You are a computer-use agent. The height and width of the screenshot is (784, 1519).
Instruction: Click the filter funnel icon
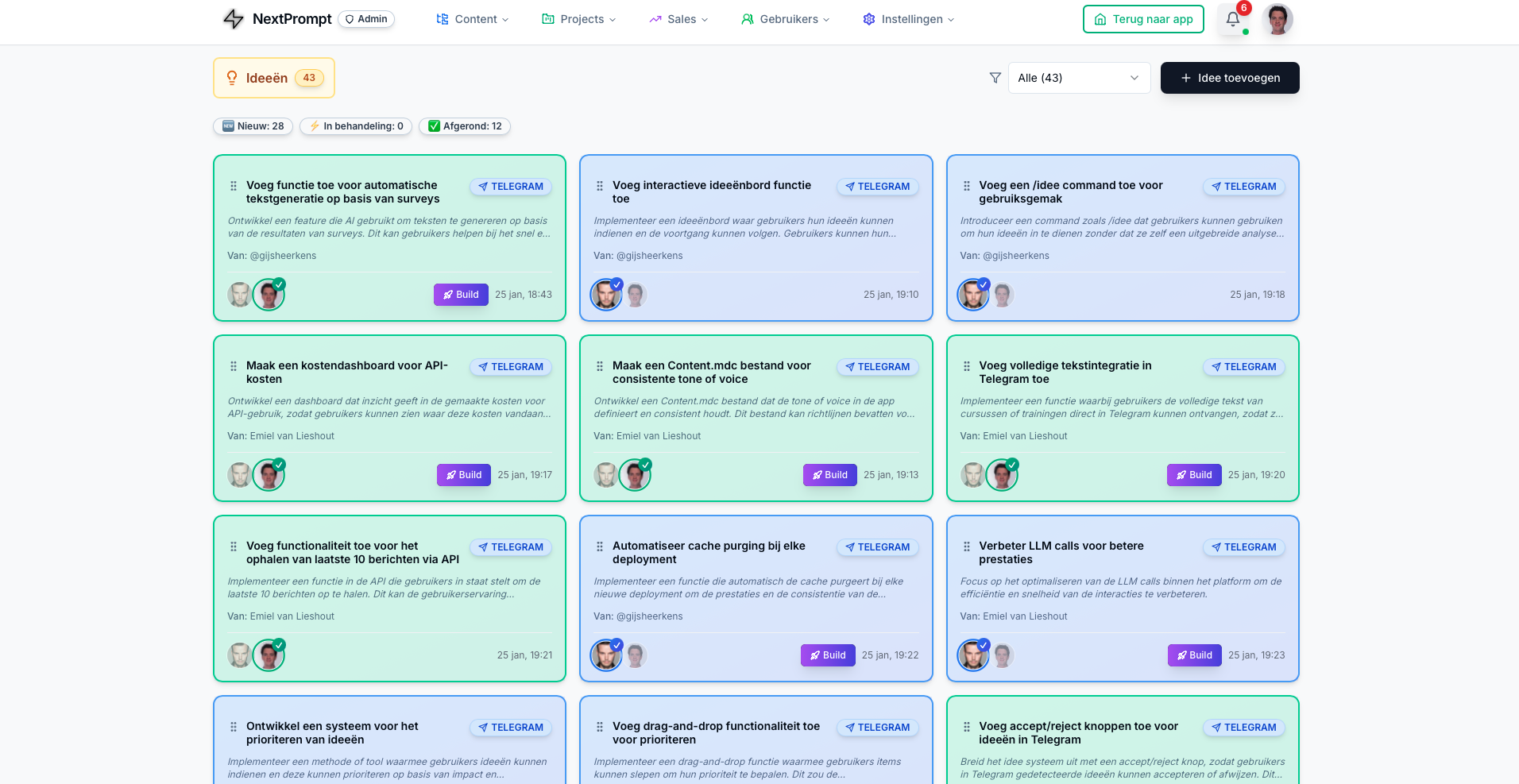(995, 78)
